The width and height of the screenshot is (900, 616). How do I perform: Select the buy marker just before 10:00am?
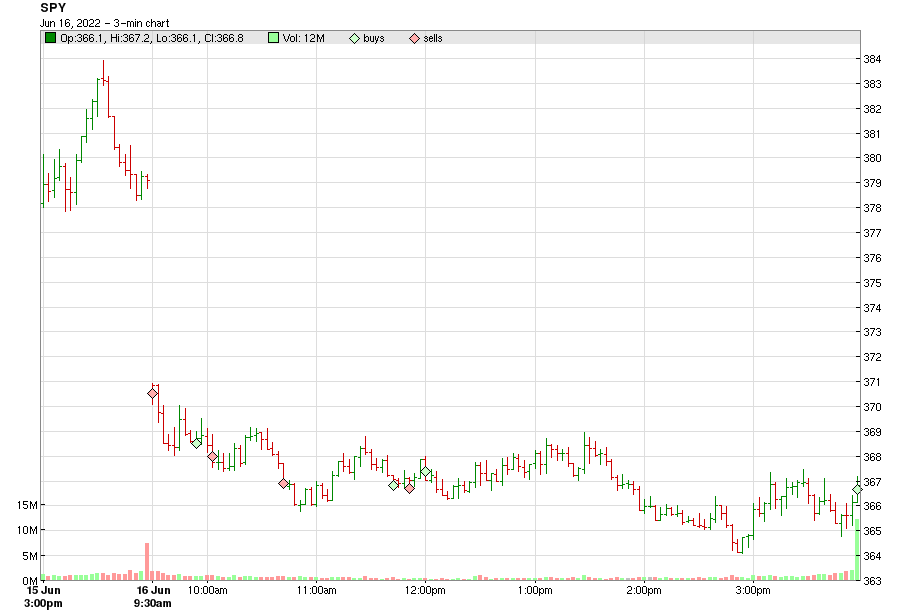pyautogui.click(x=196, y=443)
